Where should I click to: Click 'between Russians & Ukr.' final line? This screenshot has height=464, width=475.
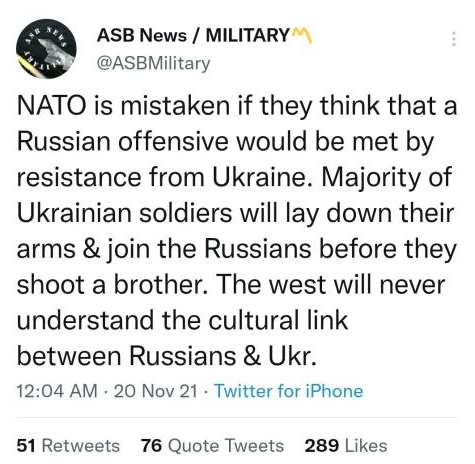pos(166,357)
